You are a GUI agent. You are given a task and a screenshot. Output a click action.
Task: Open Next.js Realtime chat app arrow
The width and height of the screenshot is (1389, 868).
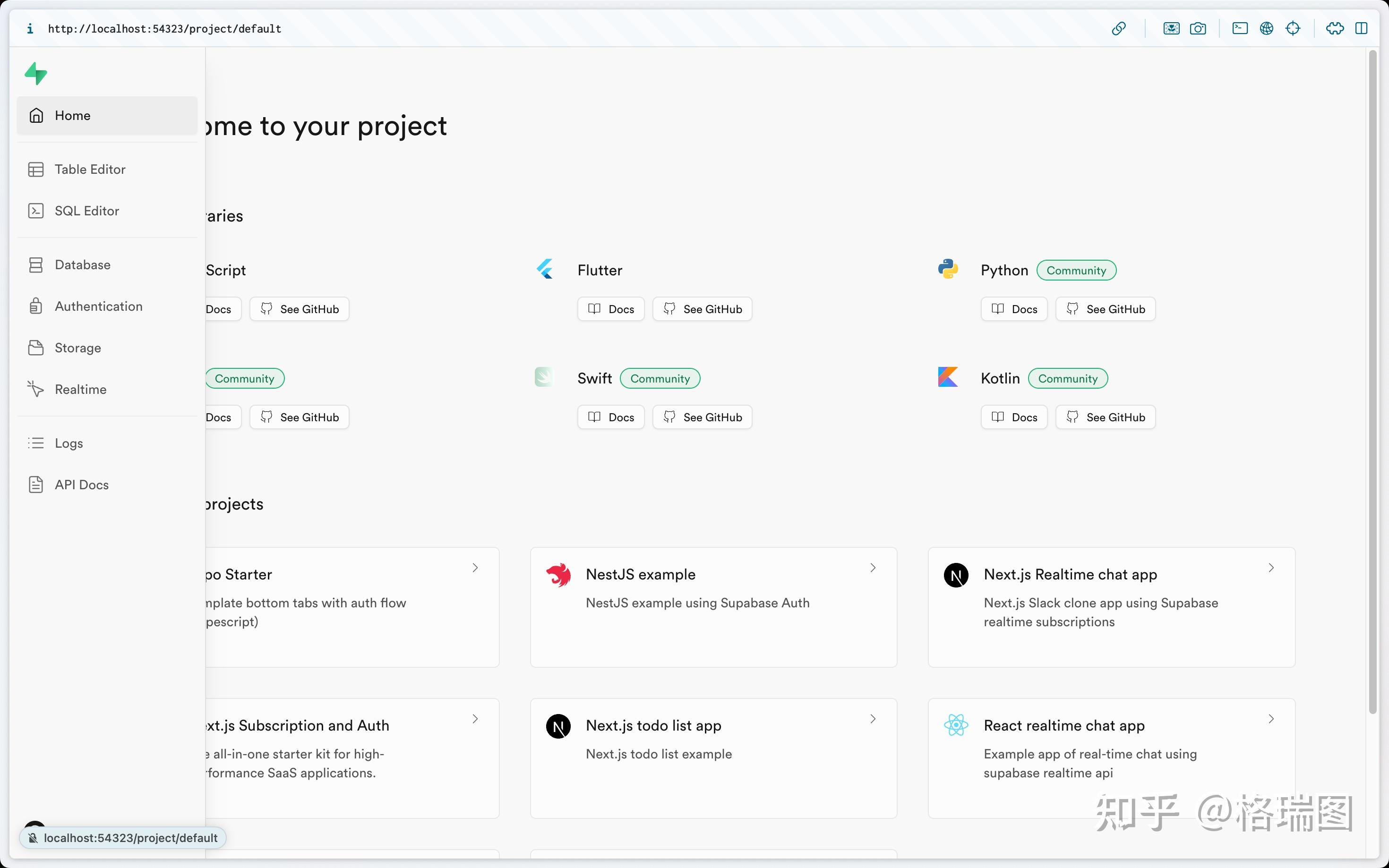click(1271, 568)
